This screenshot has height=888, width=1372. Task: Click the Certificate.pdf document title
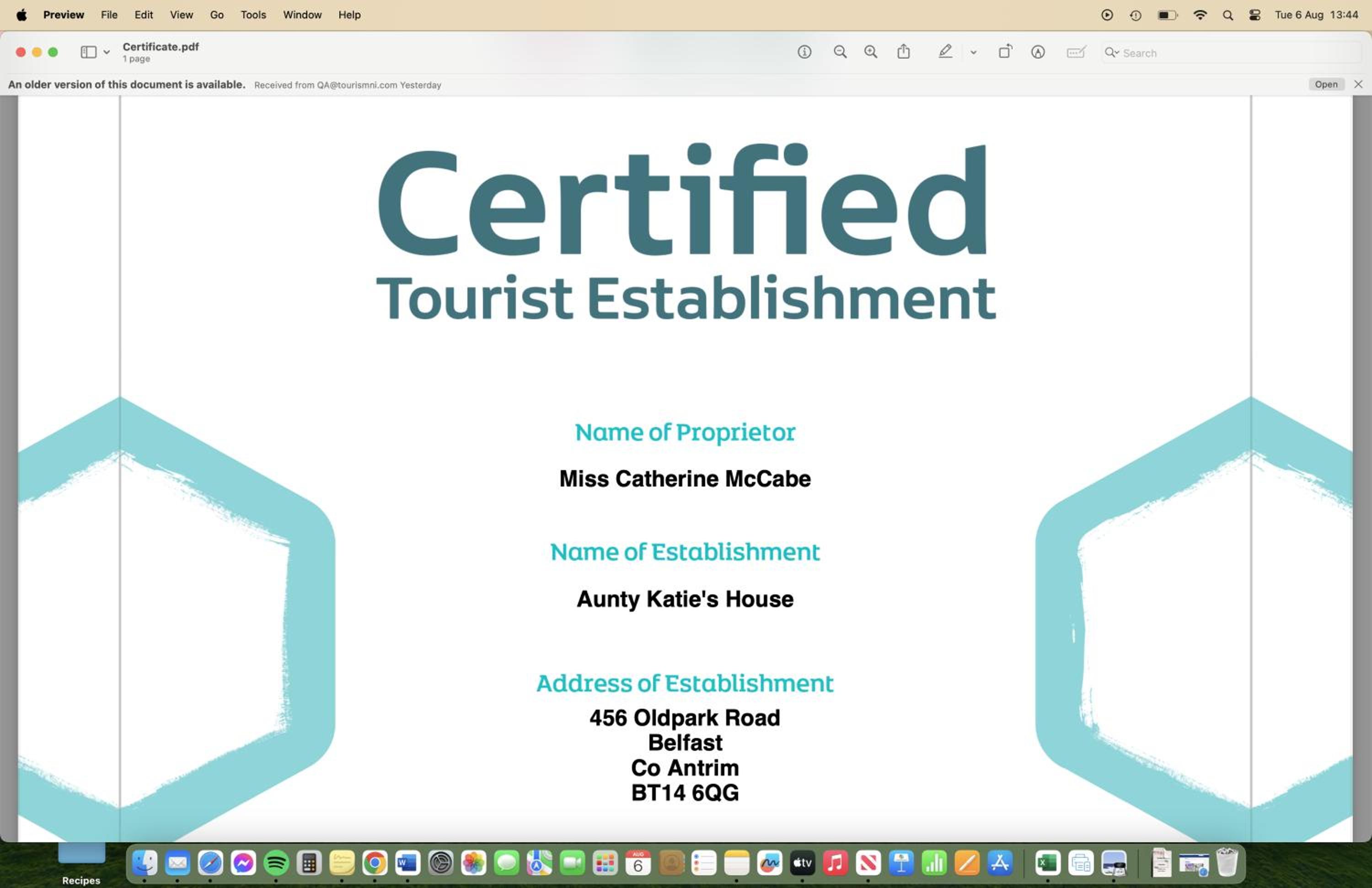pos(161,47)
